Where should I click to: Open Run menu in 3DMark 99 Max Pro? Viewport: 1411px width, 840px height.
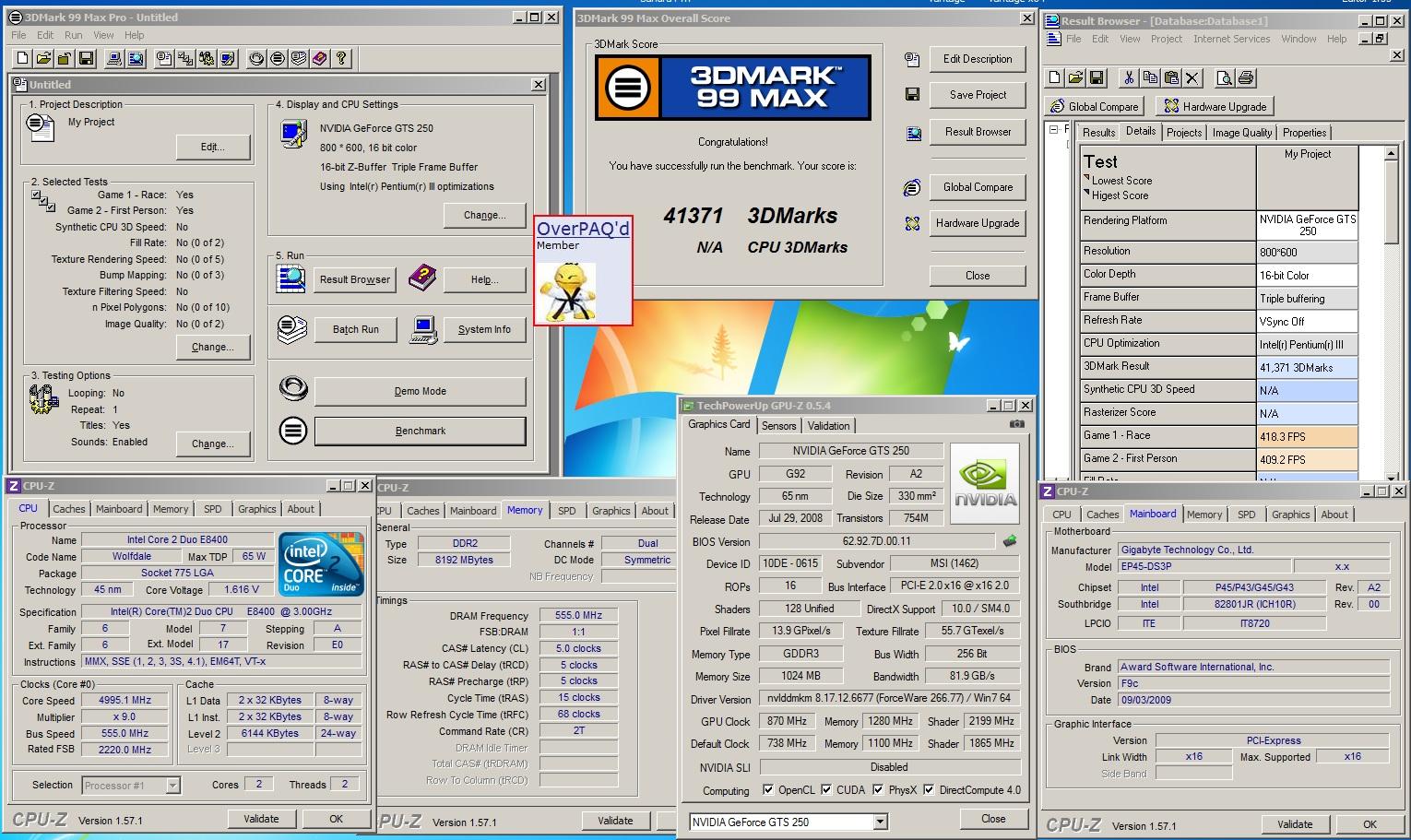[x=74, y=35]
